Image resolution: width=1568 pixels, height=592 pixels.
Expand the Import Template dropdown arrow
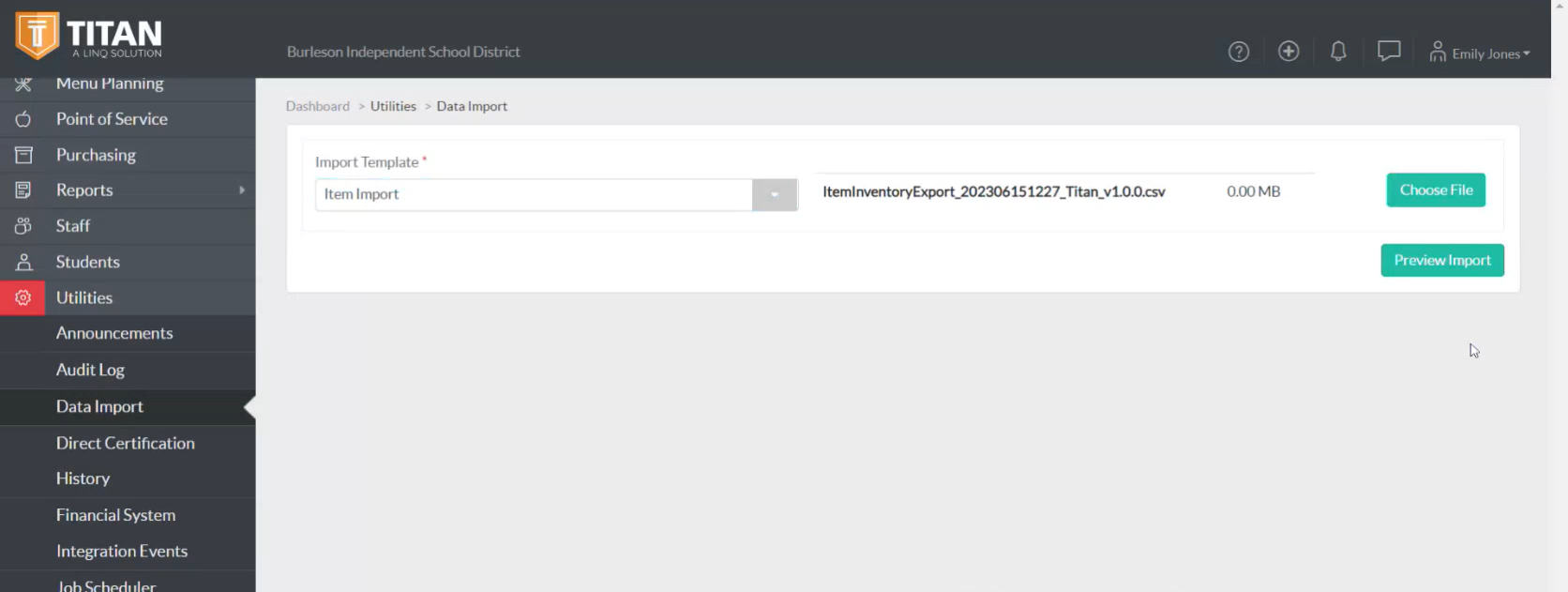pos(775,194)
